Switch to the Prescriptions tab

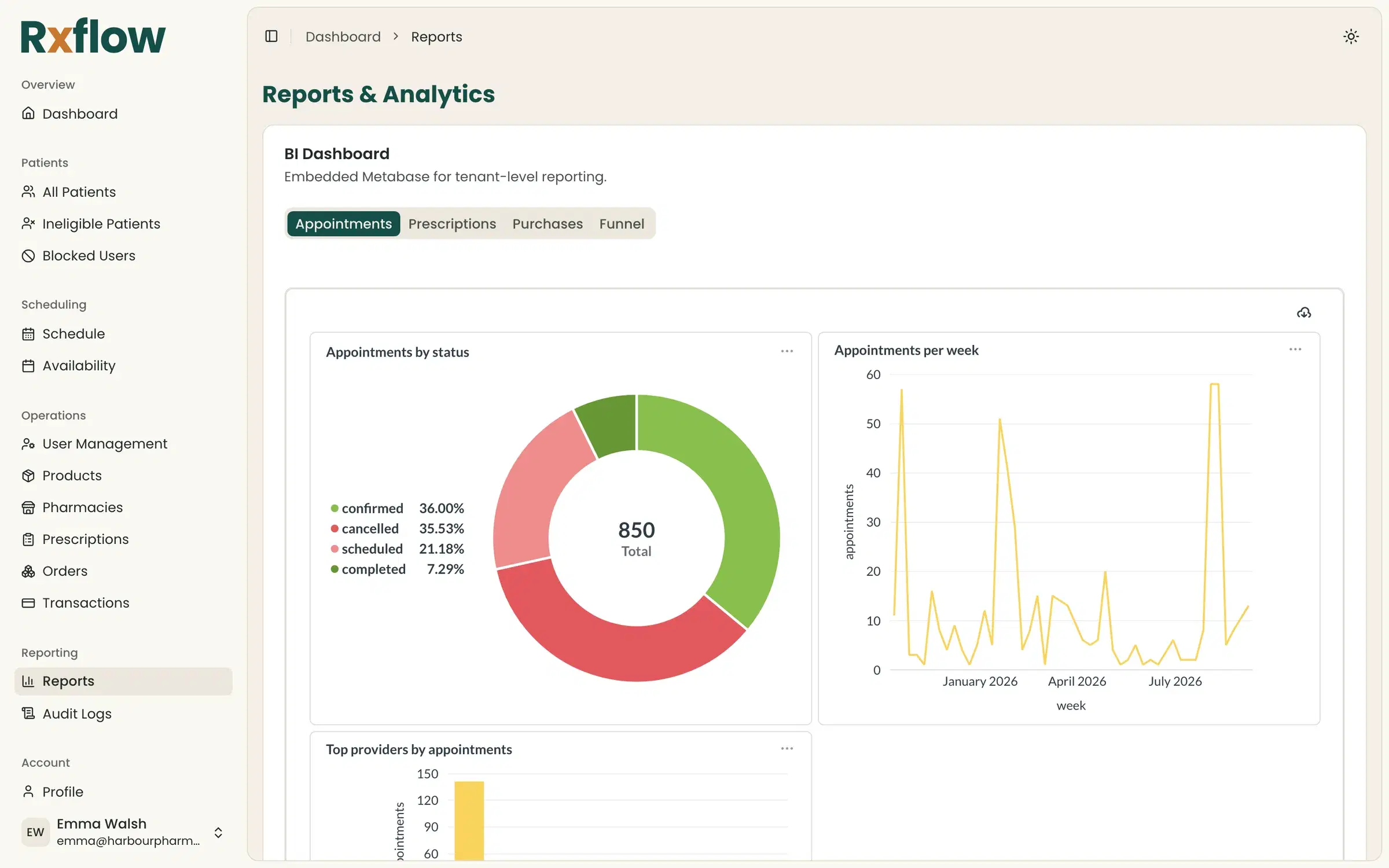point(452,224)
